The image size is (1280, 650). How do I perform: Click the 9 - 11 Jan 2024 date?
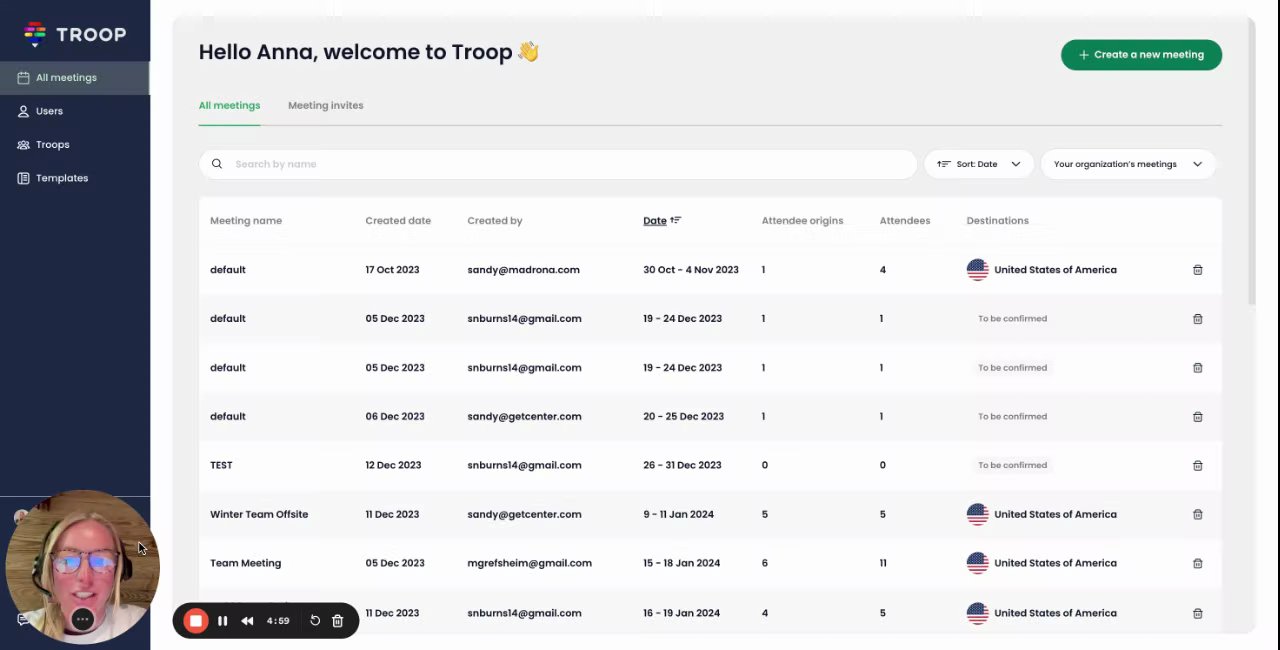click(678, 514)
